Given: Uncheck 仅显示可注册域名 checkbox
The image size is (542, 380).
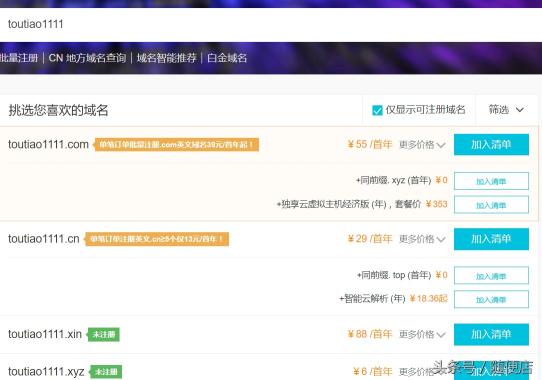Looking at the screenshot, I should tap(377, 110).
